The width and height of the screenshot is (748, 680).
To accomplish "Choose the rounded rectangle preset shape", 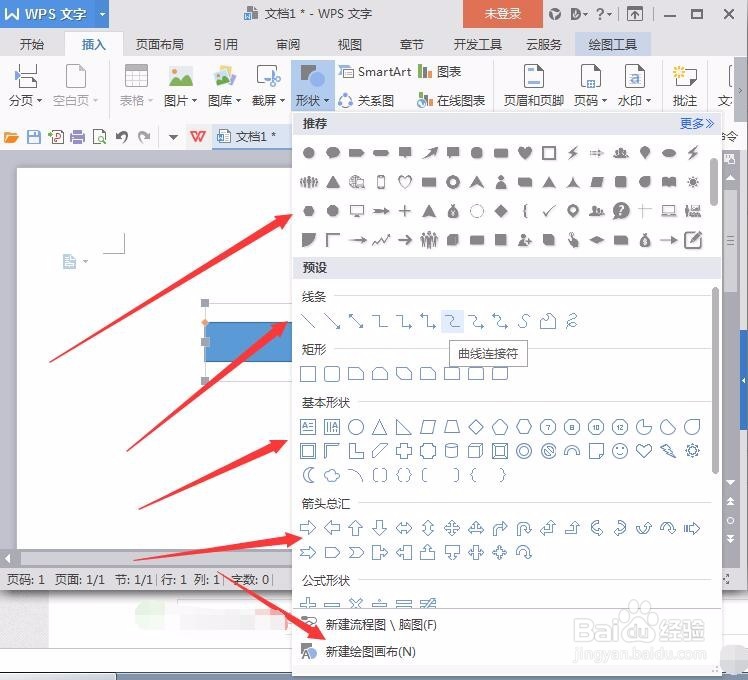I will (x=332, y=374).
